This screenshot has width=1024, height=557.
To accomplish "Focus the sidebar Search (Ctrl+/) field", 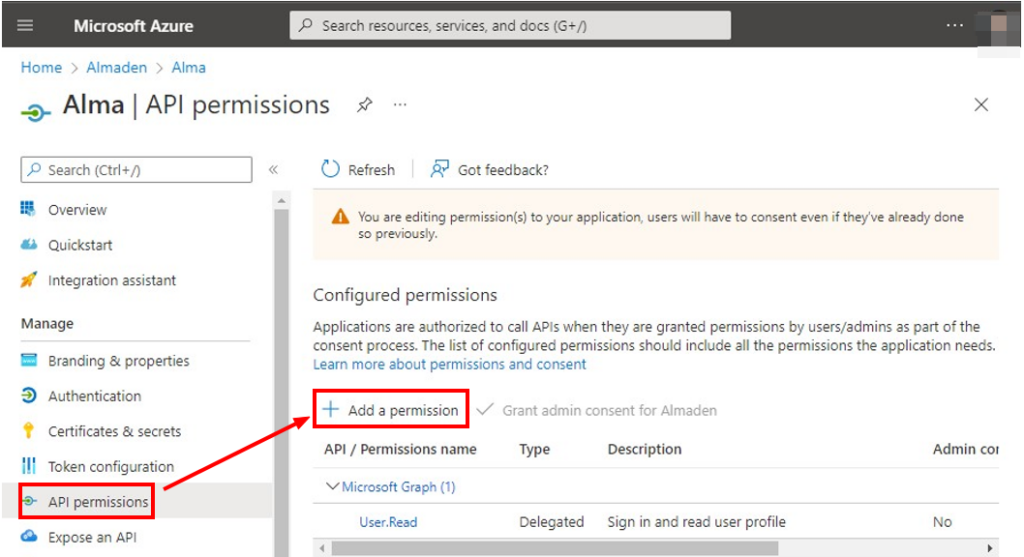I will (136, 170).
